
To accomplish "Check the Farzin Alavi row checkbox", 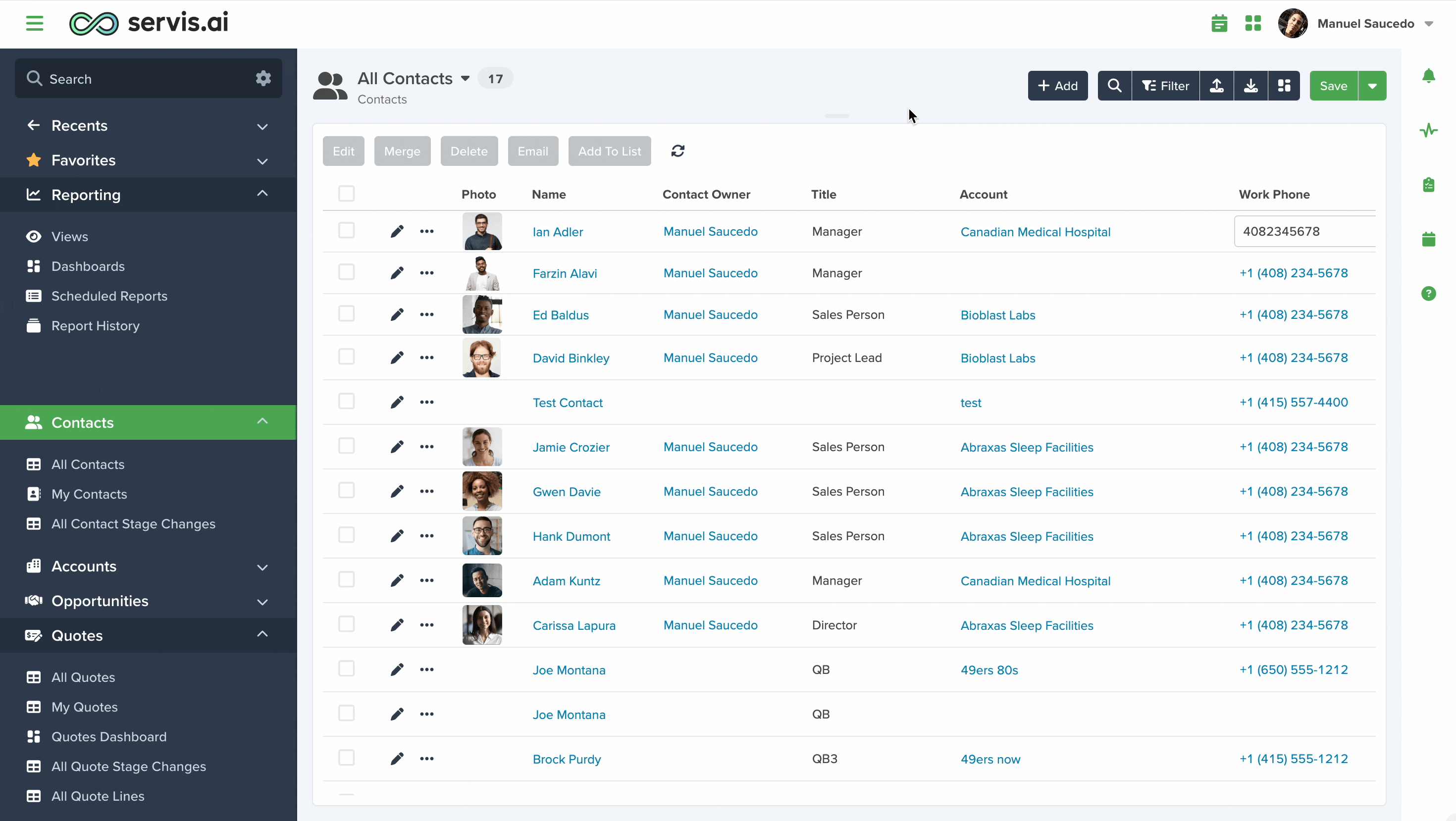I will click(x=347, y=272).
